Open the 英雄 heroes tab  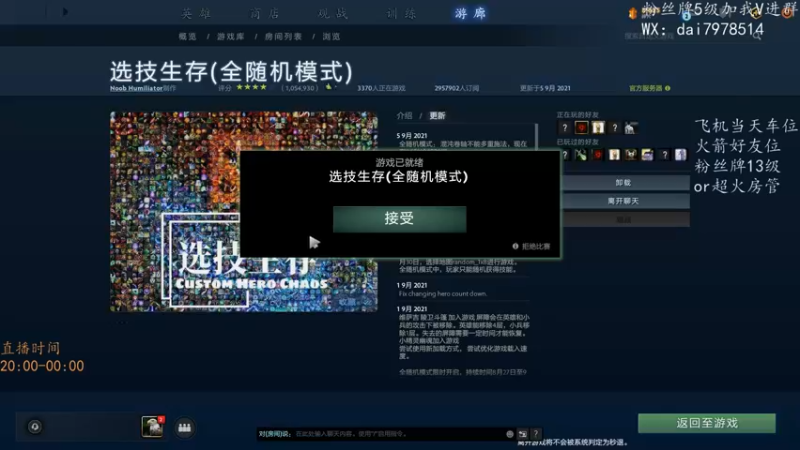pos(196,13)
